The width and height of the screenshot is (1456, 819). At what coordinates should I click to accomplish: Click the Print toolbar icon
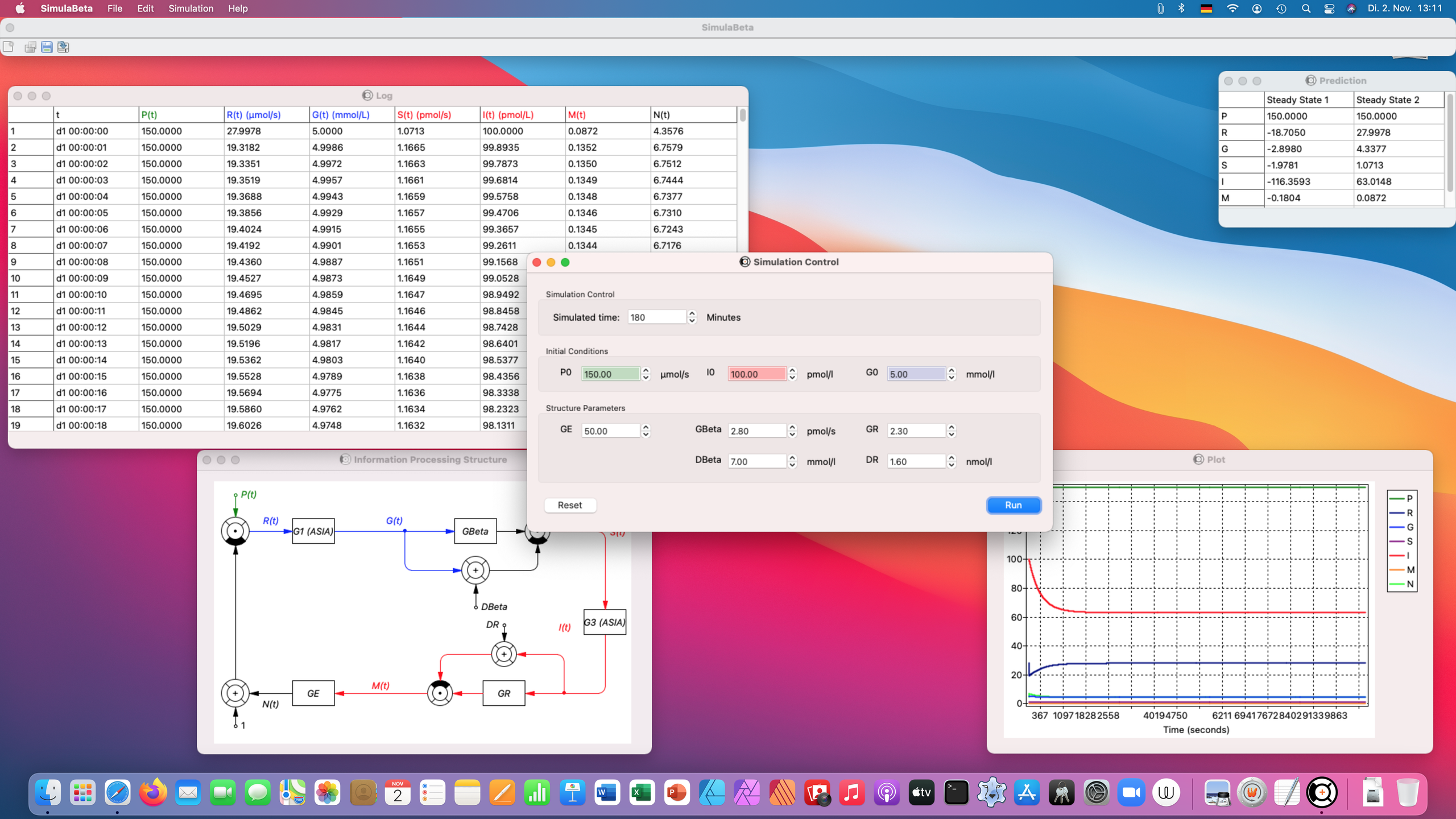pos(30,47)
